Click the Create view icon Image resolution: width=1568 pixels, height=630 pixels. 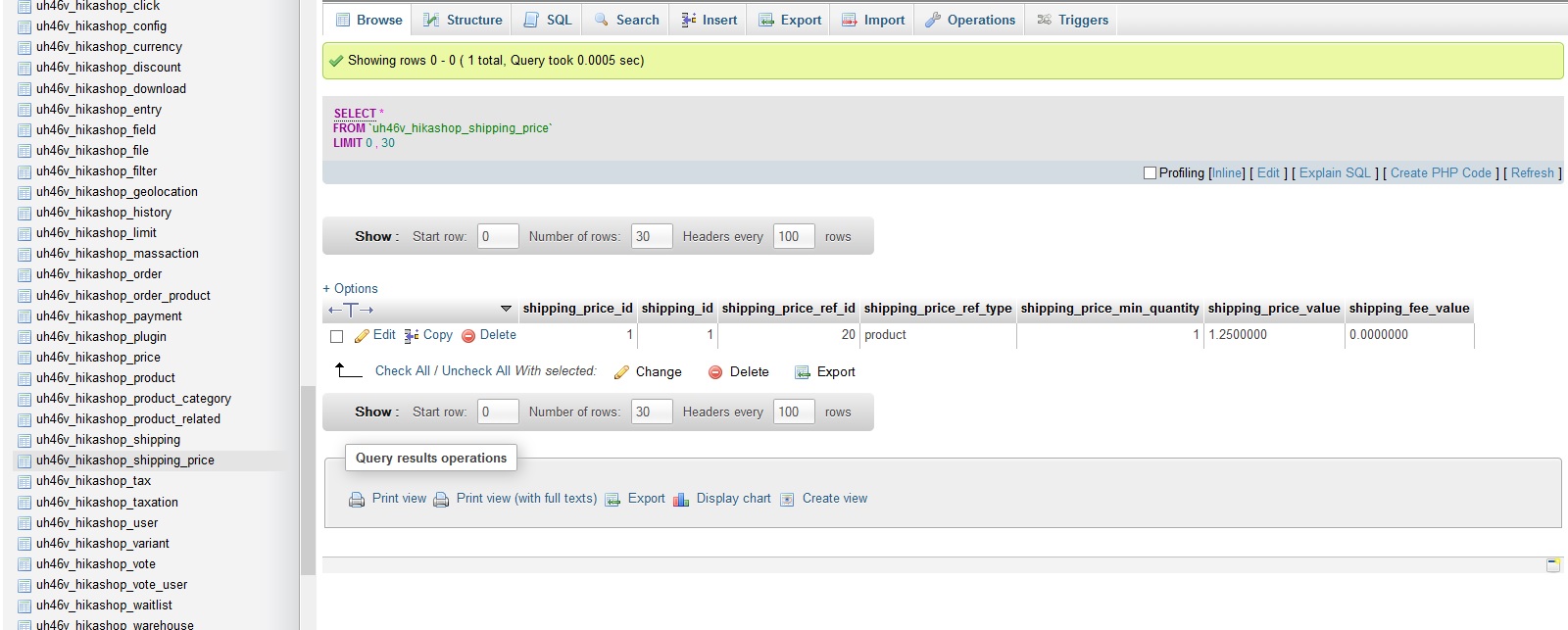[787, 500]
